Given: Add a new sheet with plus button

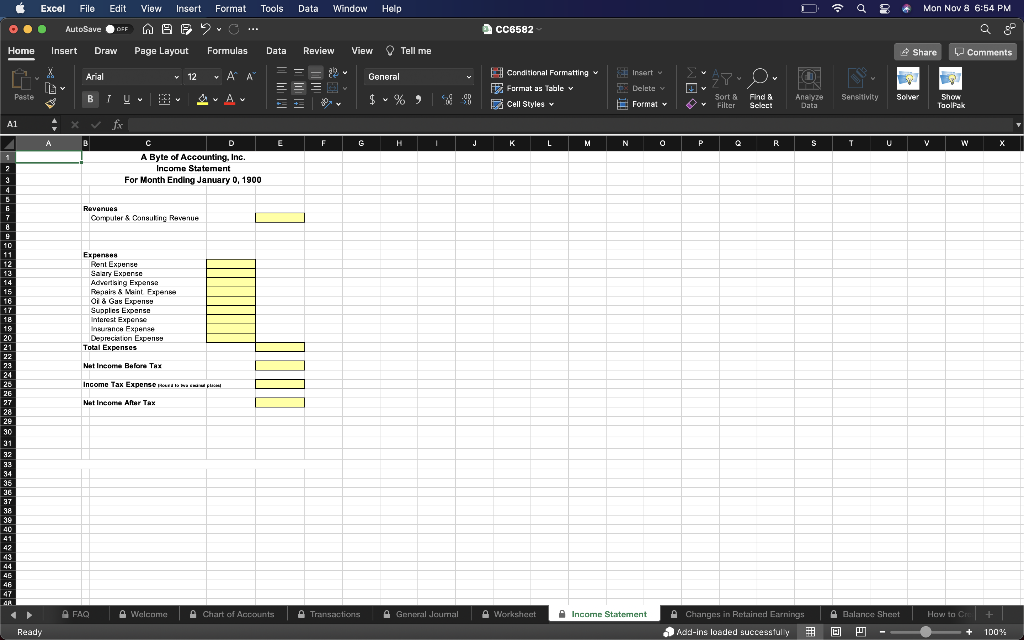Looking at the screenshot, I should pos(989,614).
